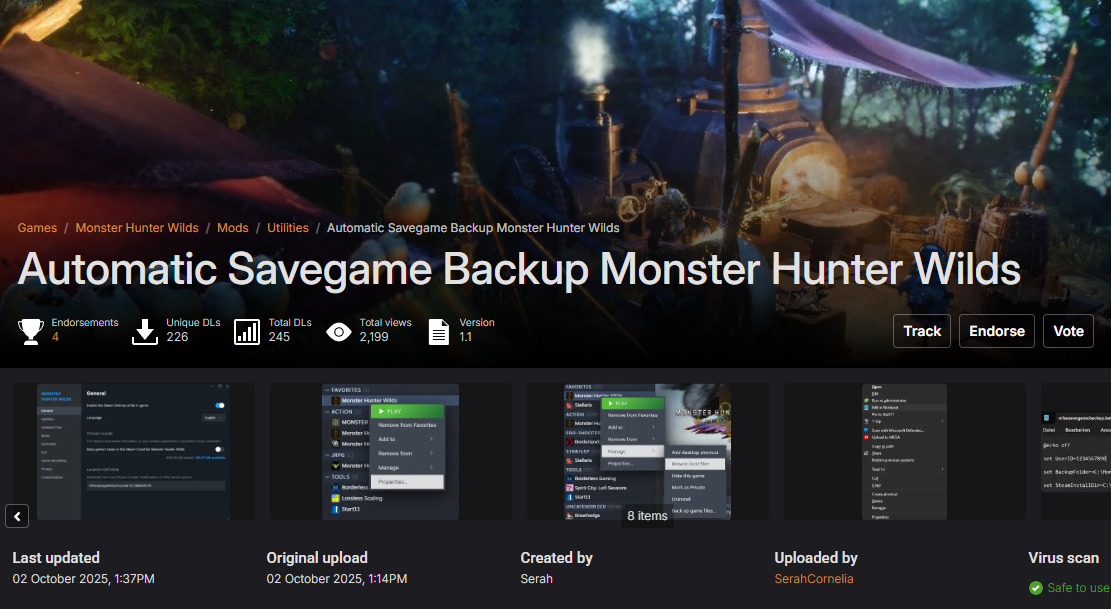This screenshot has height=609, width=1111.
Task: Click the creator name Serah
Action: coord(536,579)
